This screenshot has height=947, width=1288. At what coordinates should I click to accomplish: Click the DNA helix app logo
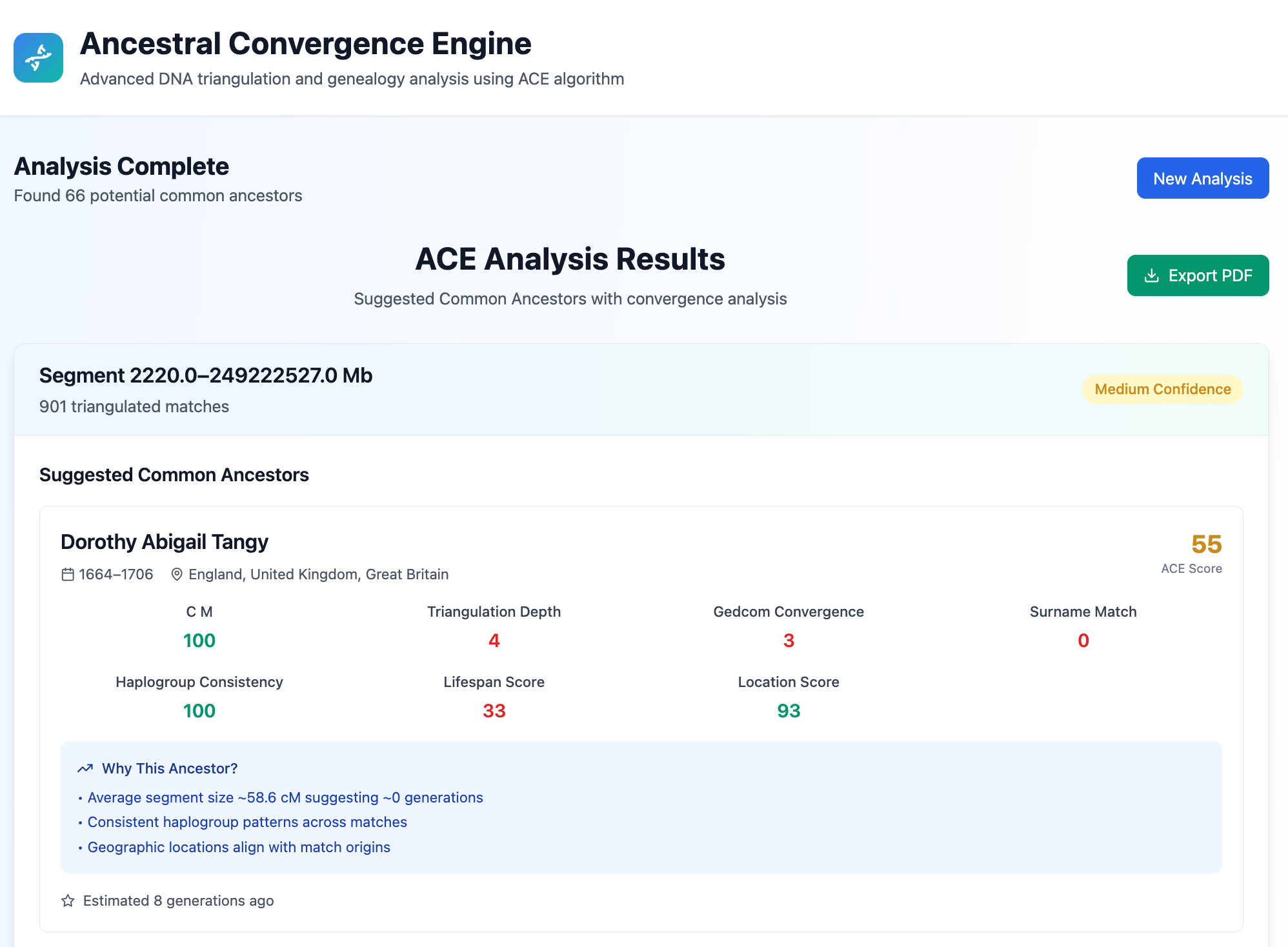point(38,57)
